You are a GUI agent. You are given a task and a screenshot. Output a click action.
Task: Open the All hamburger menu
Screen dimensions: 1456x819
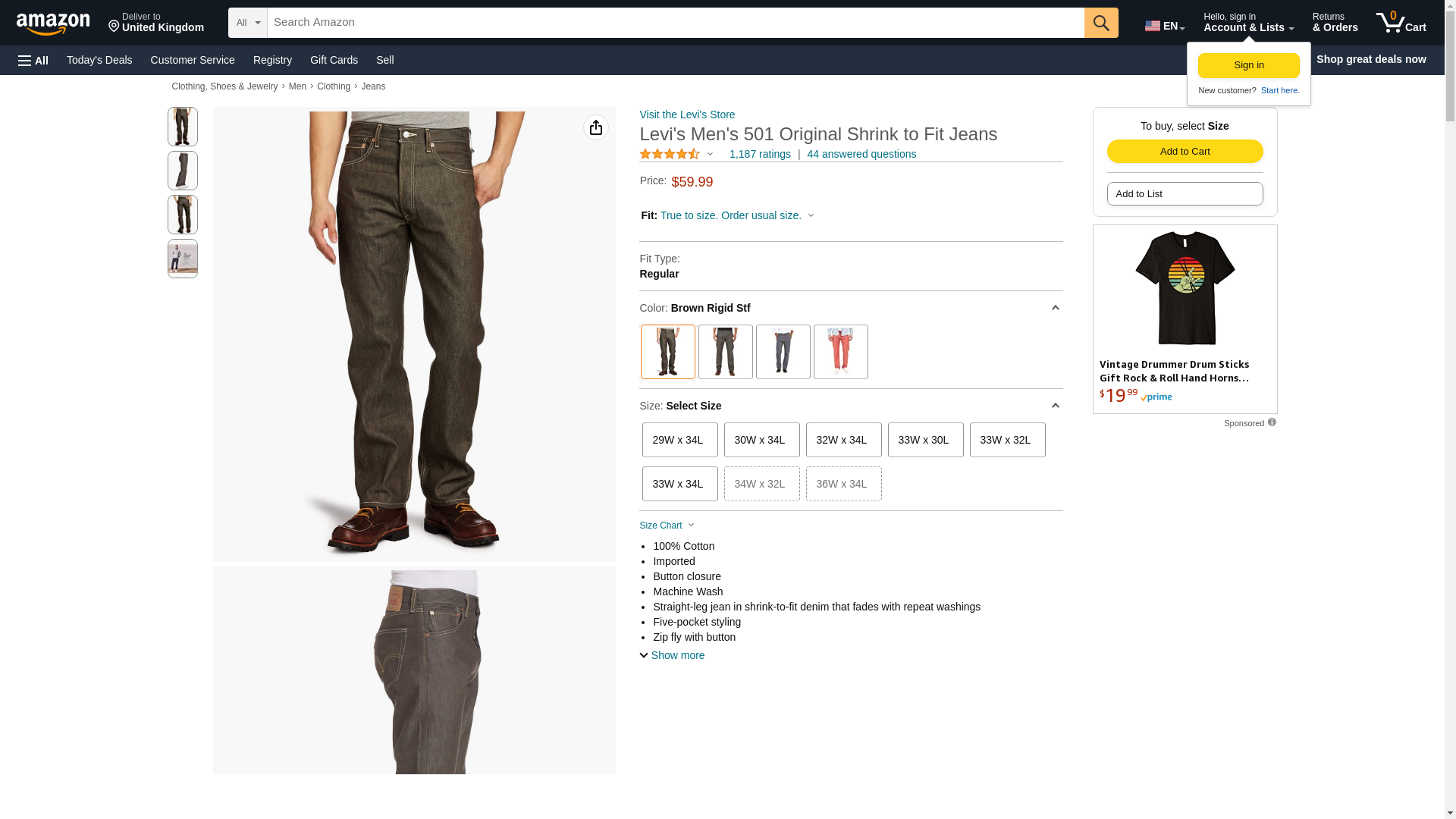(x=33, y=61)
